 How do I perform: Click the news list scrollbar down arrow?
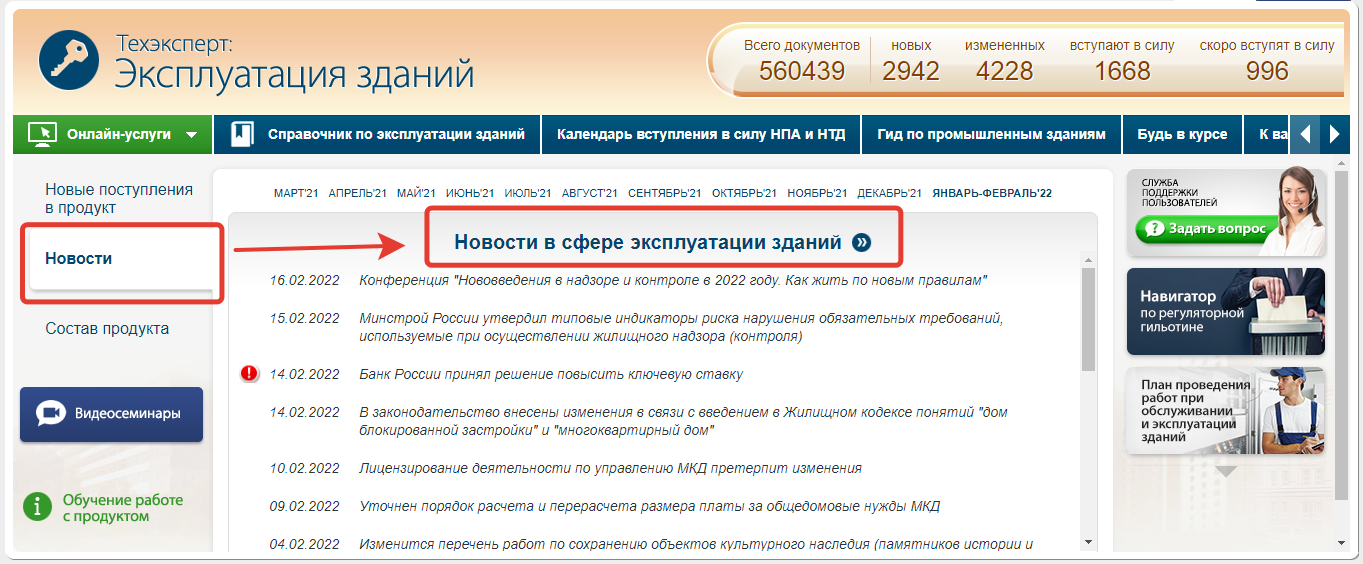point(1089,542)
